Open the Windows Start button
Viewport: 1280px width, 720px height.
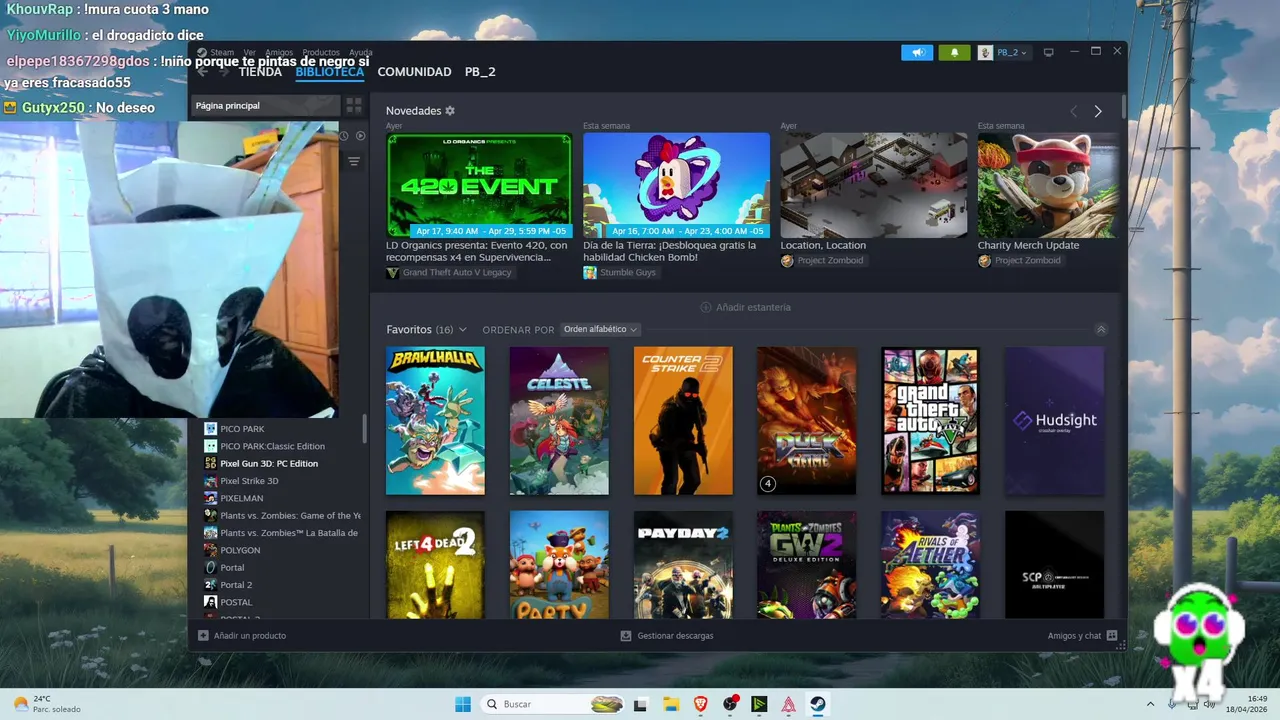[463, 704]
